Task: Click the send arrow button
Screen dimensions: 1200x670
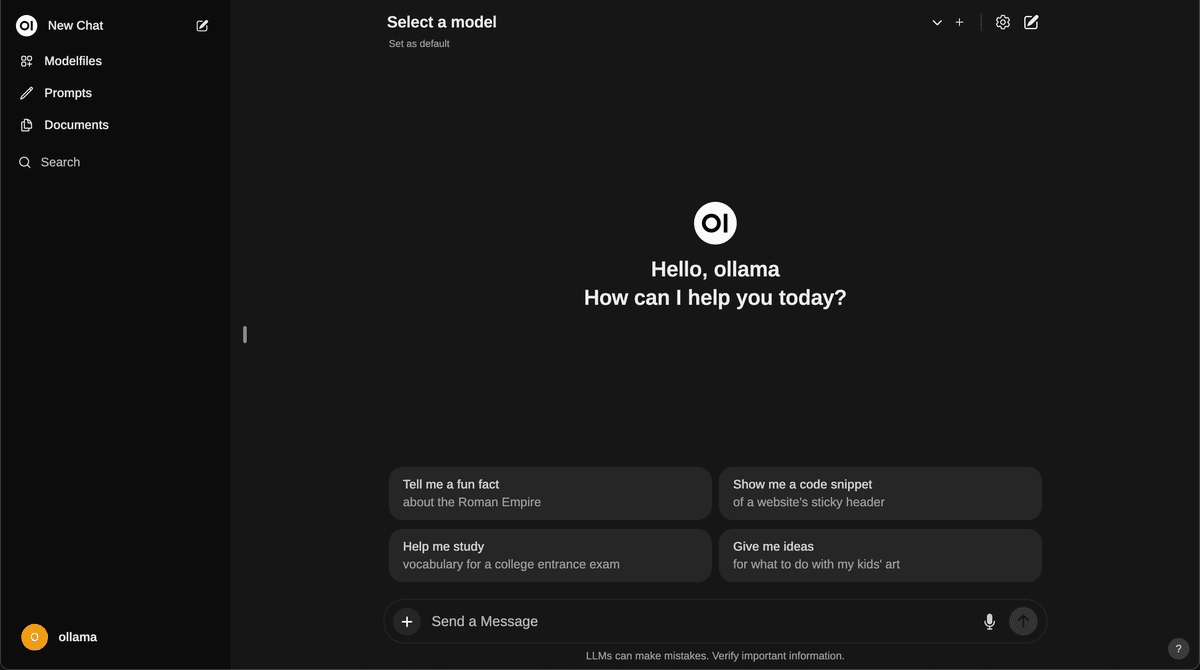Action: 1023,621
